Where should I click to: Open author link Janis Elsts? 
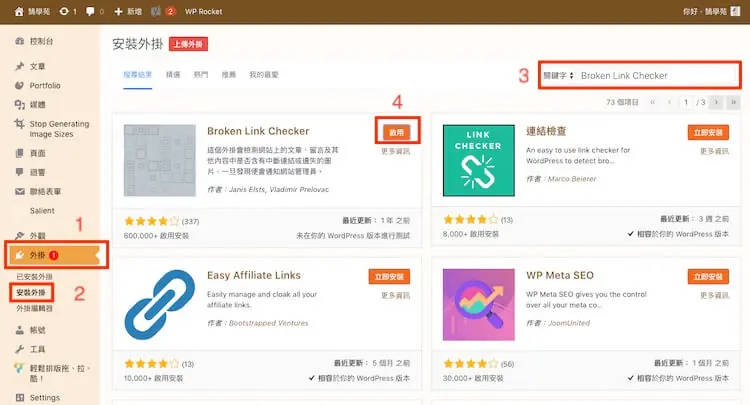[247, 189]
